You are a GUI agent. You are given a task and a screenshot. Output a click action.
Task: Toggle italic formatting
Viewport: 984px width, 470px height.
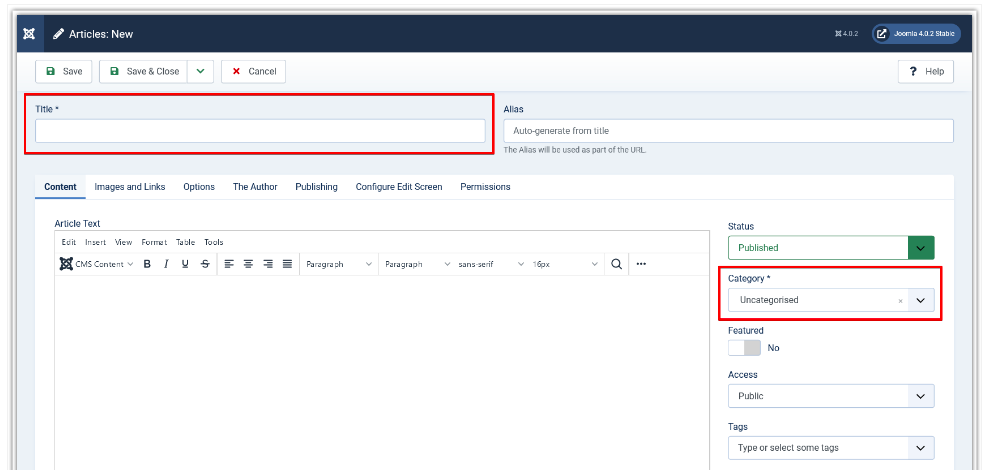click(166, 264)
